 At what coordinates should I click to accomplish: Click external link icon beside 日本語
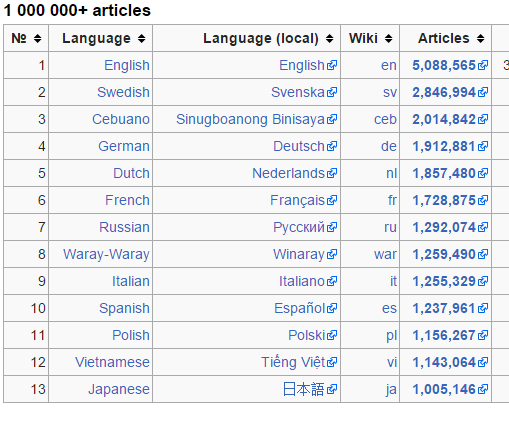[332, 389]
